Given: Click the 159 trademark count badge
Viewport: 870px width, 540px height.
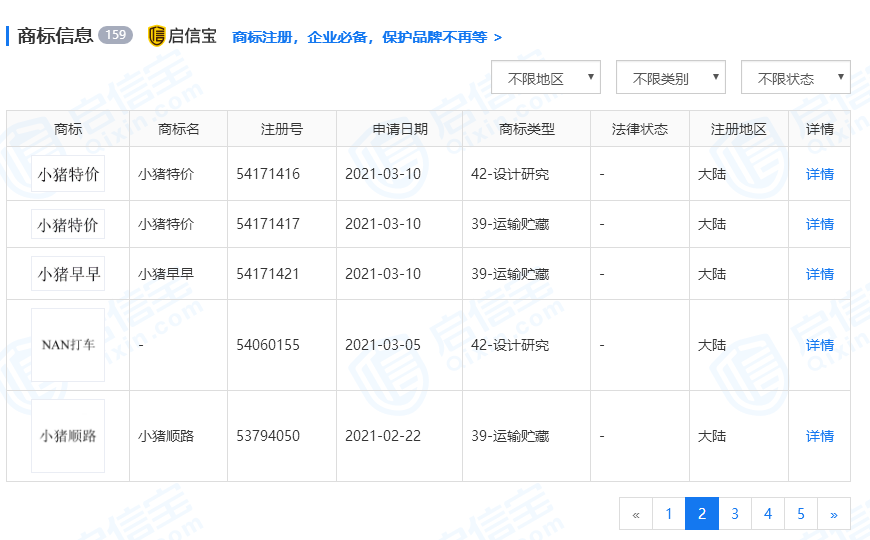Looking at the screenshot, I should (115, 34).
